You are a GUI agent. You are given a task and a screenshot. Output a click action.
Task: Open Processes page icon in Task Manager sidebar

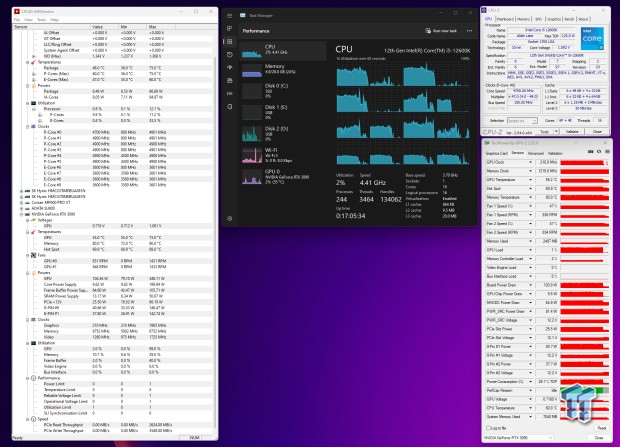(230, 28)
